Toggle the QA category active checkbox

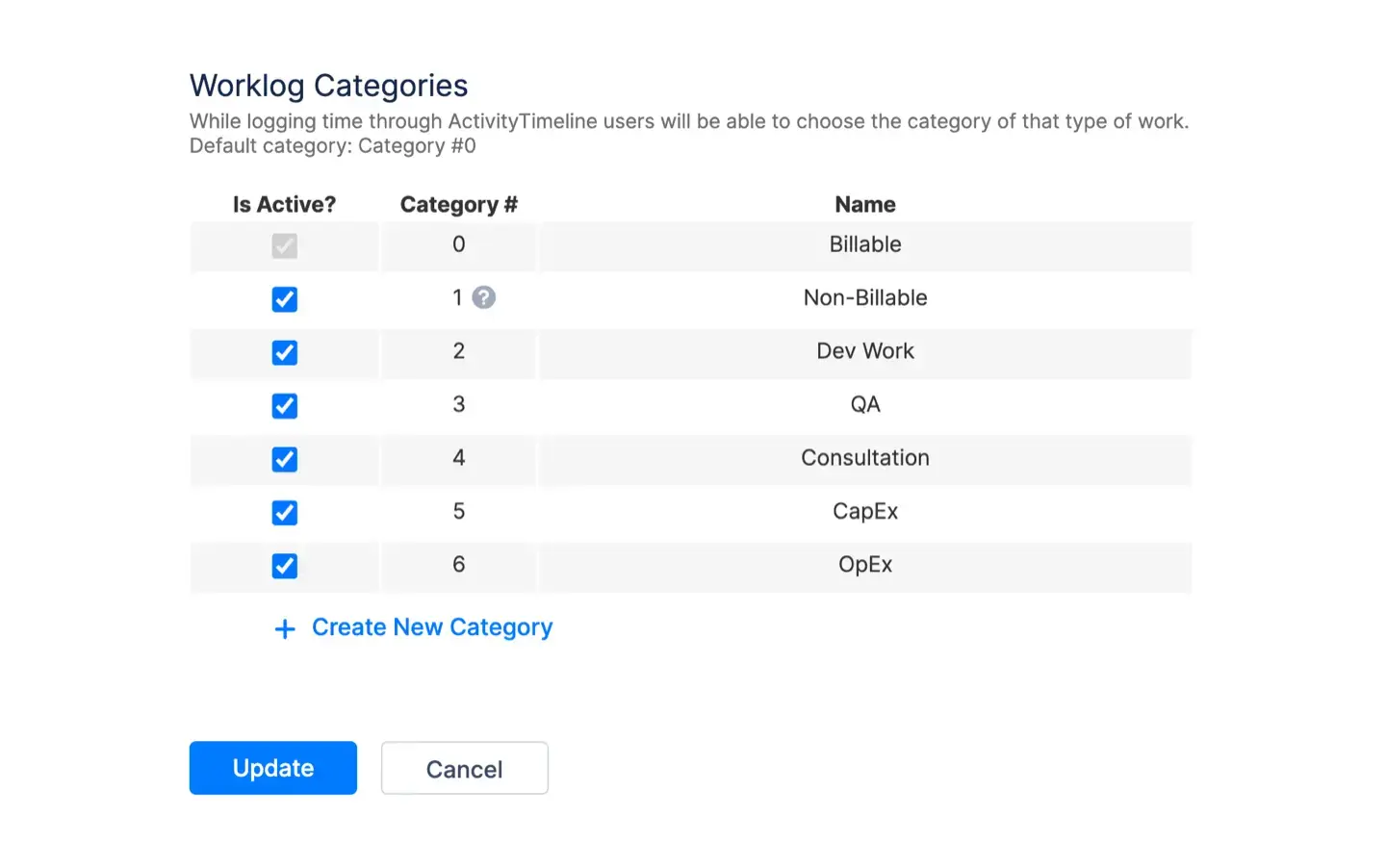tap(284, 405)
